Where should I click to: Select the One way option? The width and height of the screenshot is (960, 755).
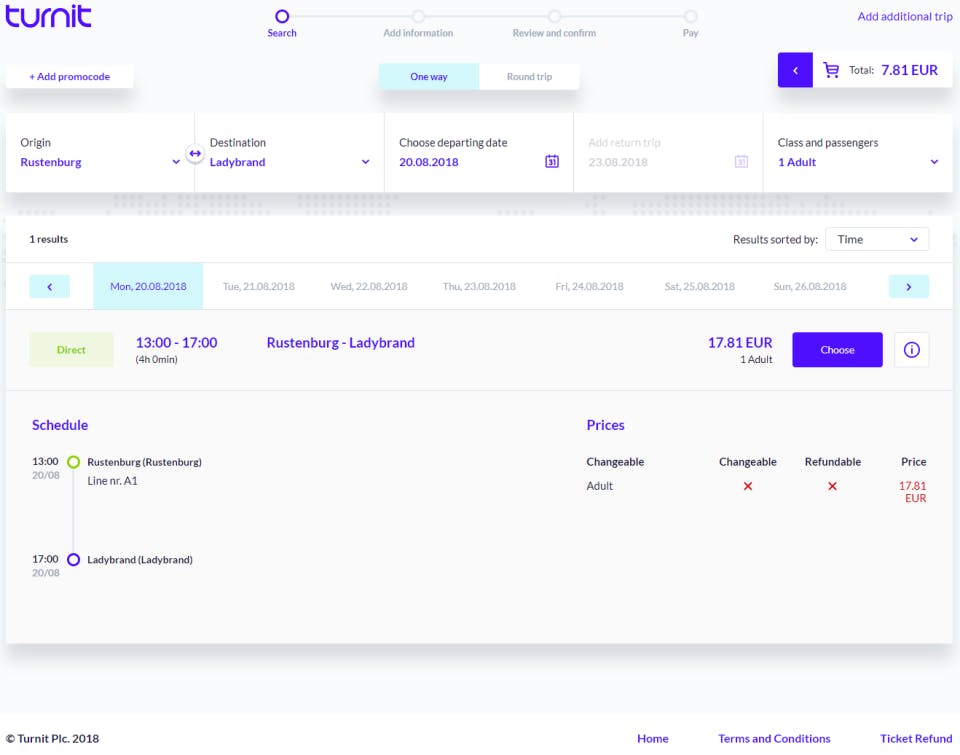click(428, 75)
